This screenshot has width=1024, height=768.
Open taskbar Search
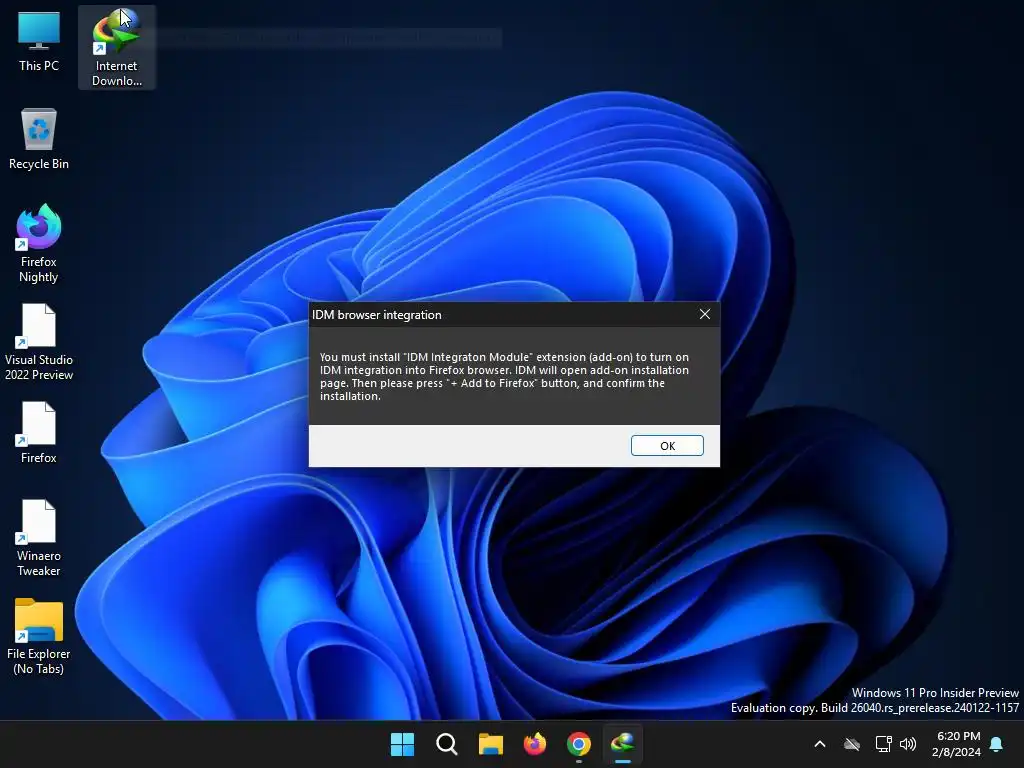click(447, 744)
